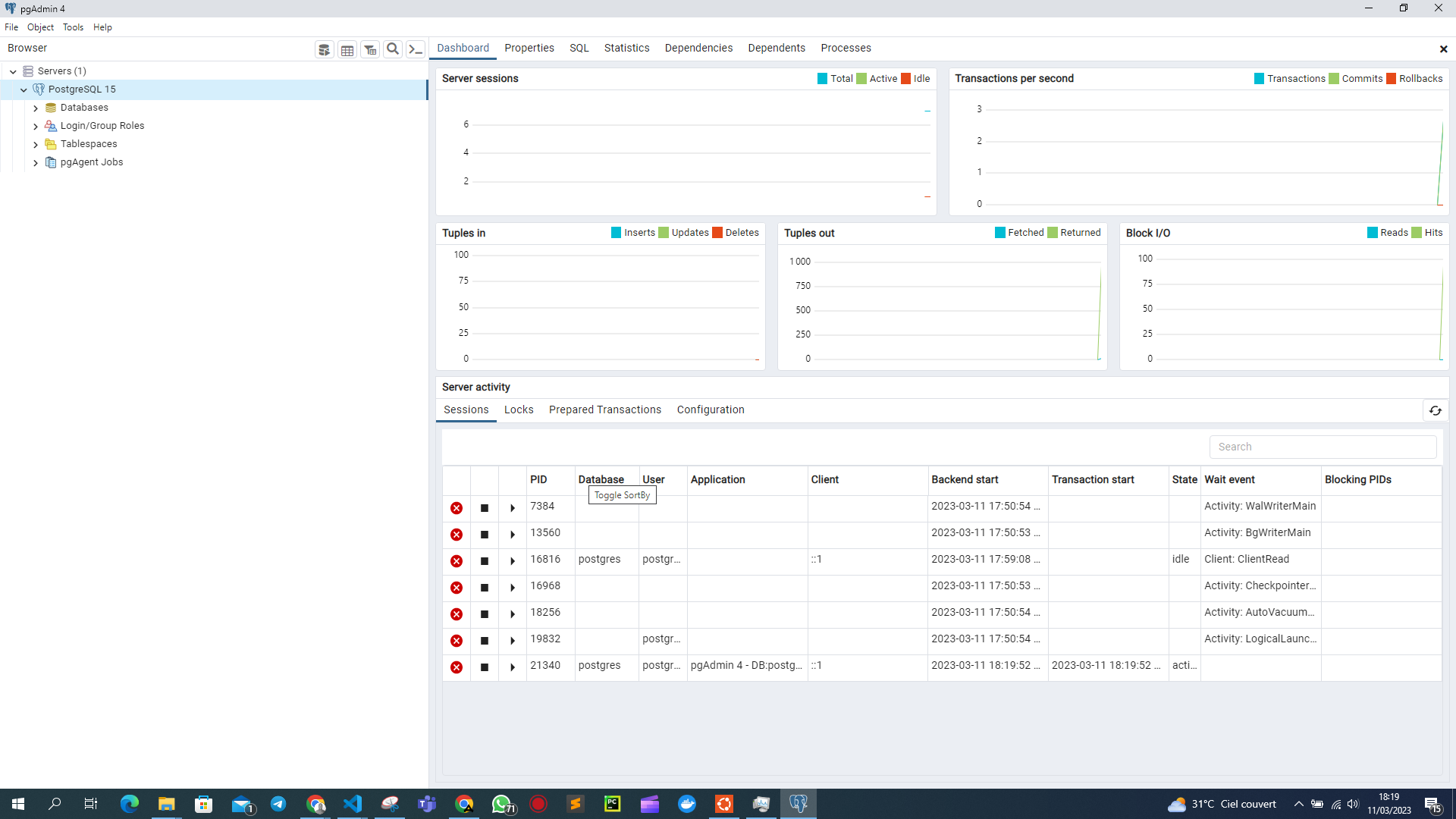This screenshot has width=1456, height=819.
Task: Open the Tools menu
Action: (73, 27)
